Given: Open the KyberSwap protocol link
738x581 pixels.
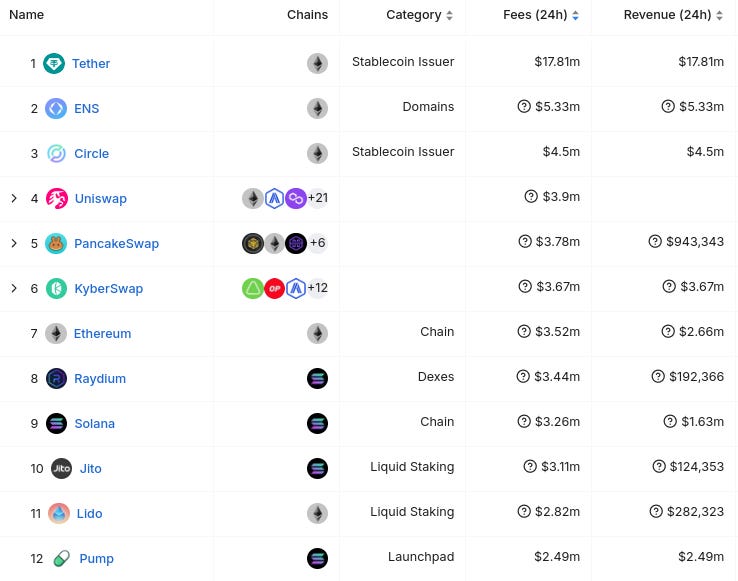Looking at the screenshot, I should (x=109, y=289).
